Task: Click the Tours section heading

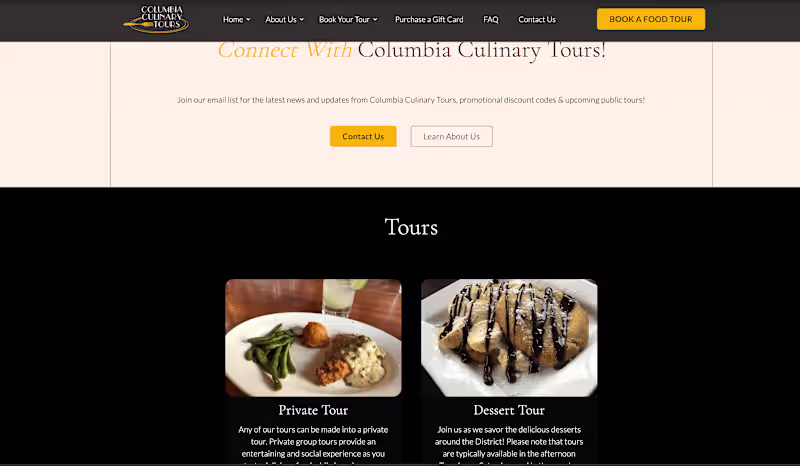Action: (x=411, y=227)
